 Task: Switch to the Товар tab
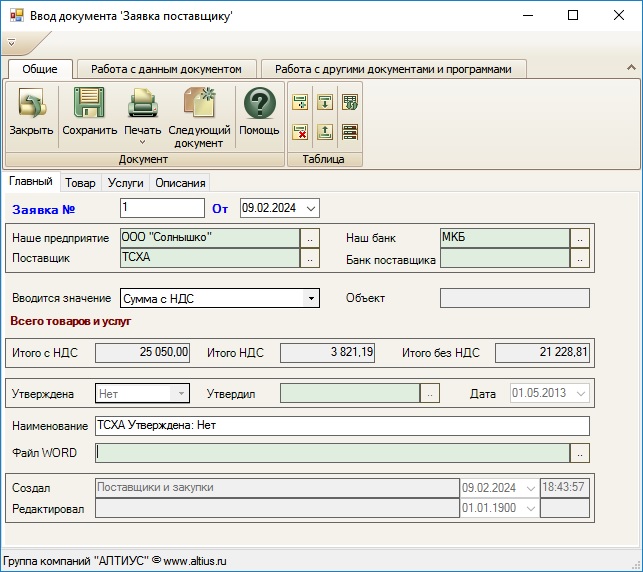coord(80,183)
